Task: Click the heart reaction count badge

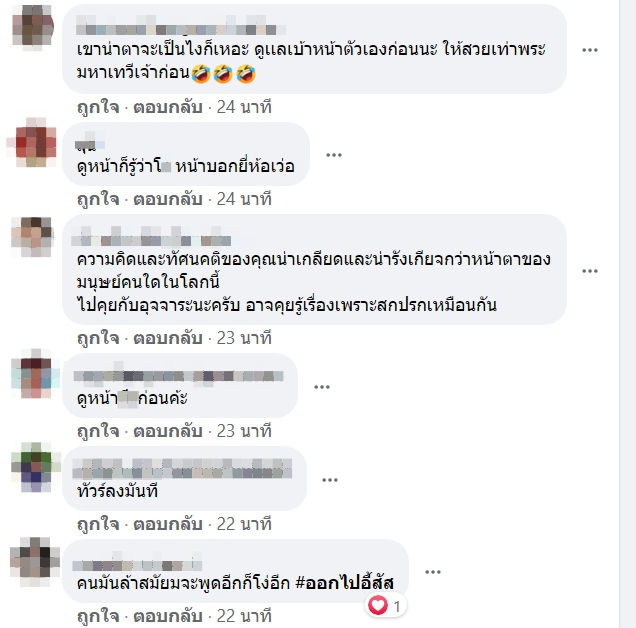Action: pyautogui.click(x=385, y=606)
